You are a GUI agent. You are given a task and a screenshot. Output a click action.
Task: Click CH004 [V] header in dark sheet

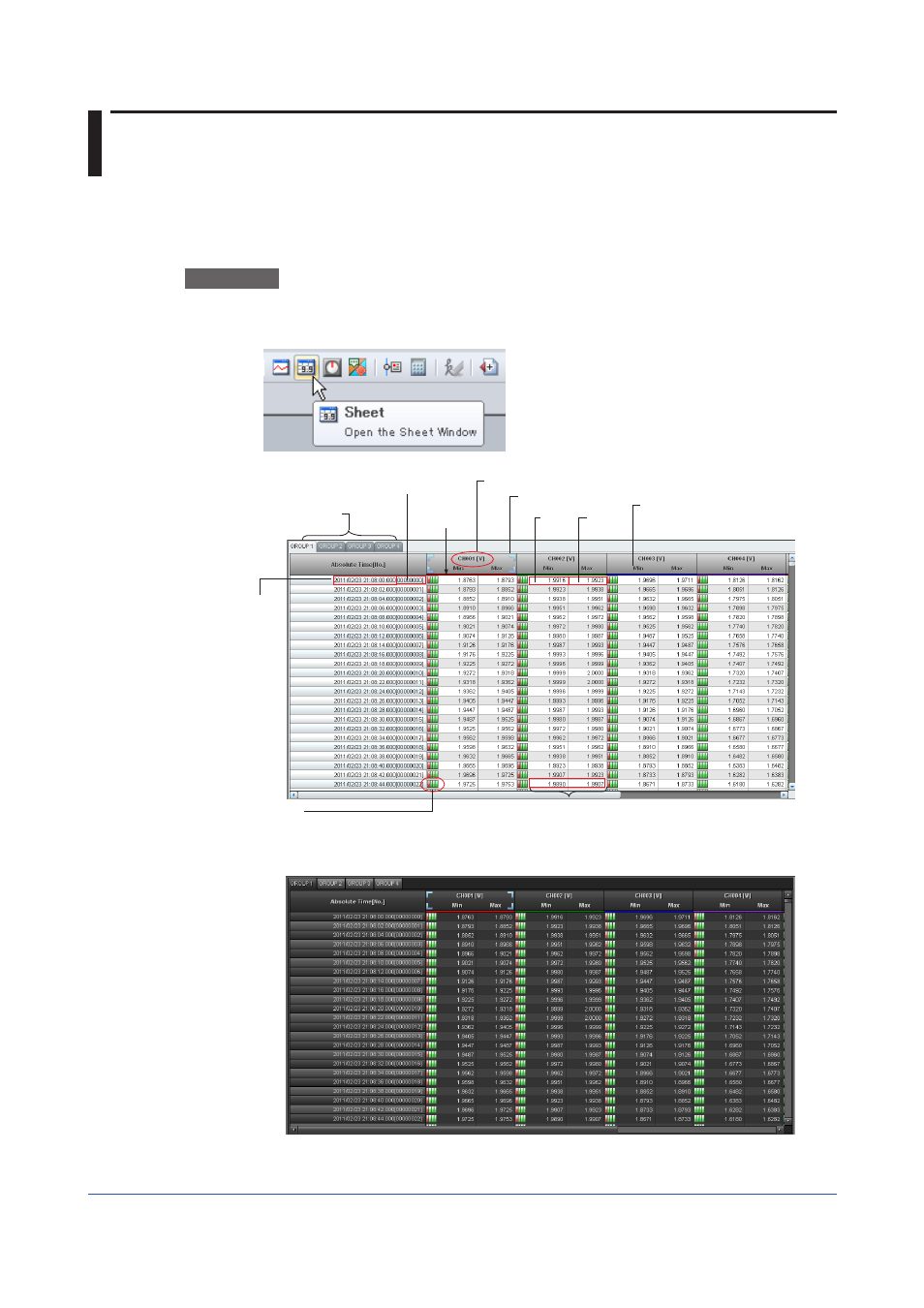click(x=738, y=896)
